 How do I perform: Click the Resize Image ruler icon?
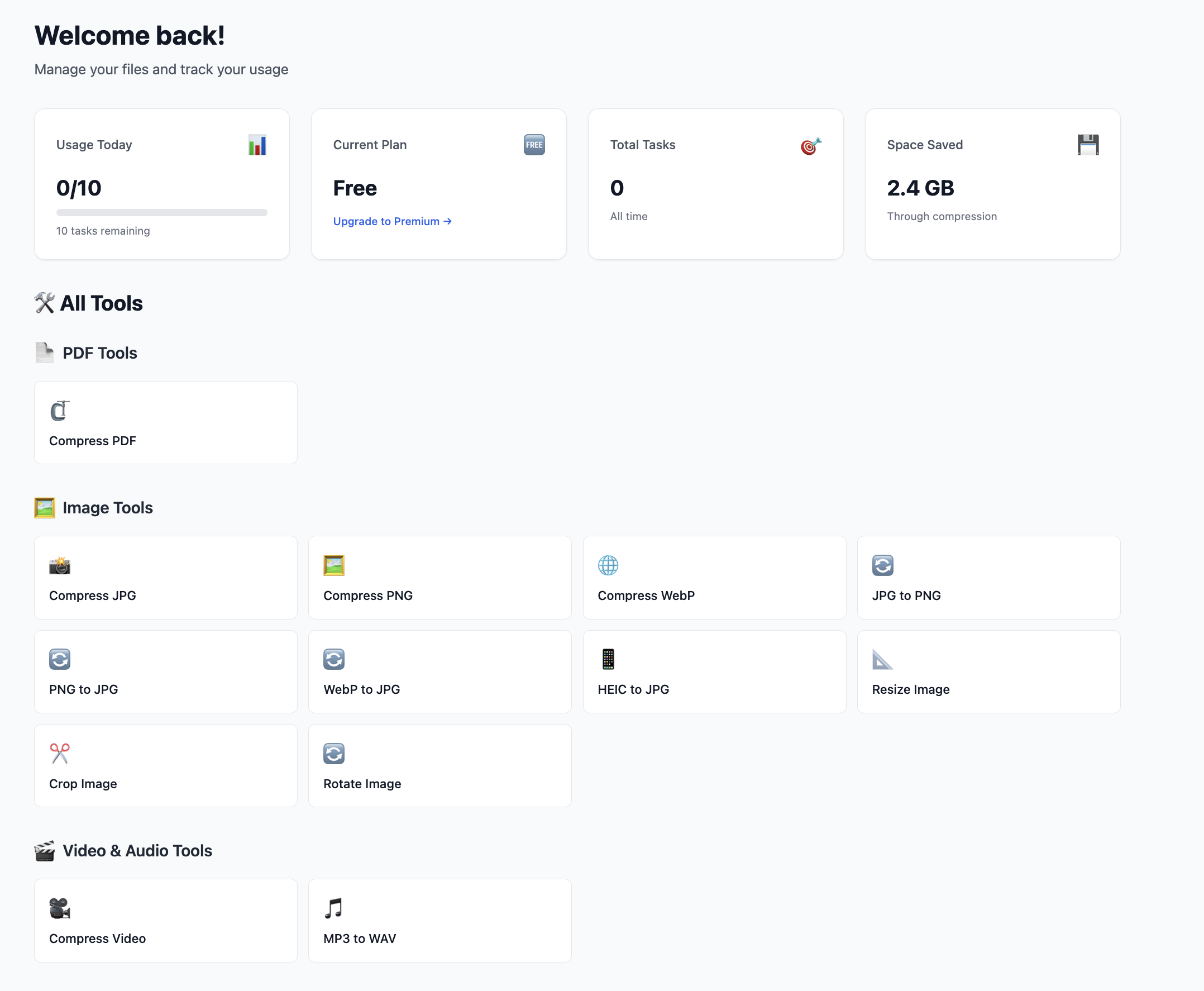point(882,659)
